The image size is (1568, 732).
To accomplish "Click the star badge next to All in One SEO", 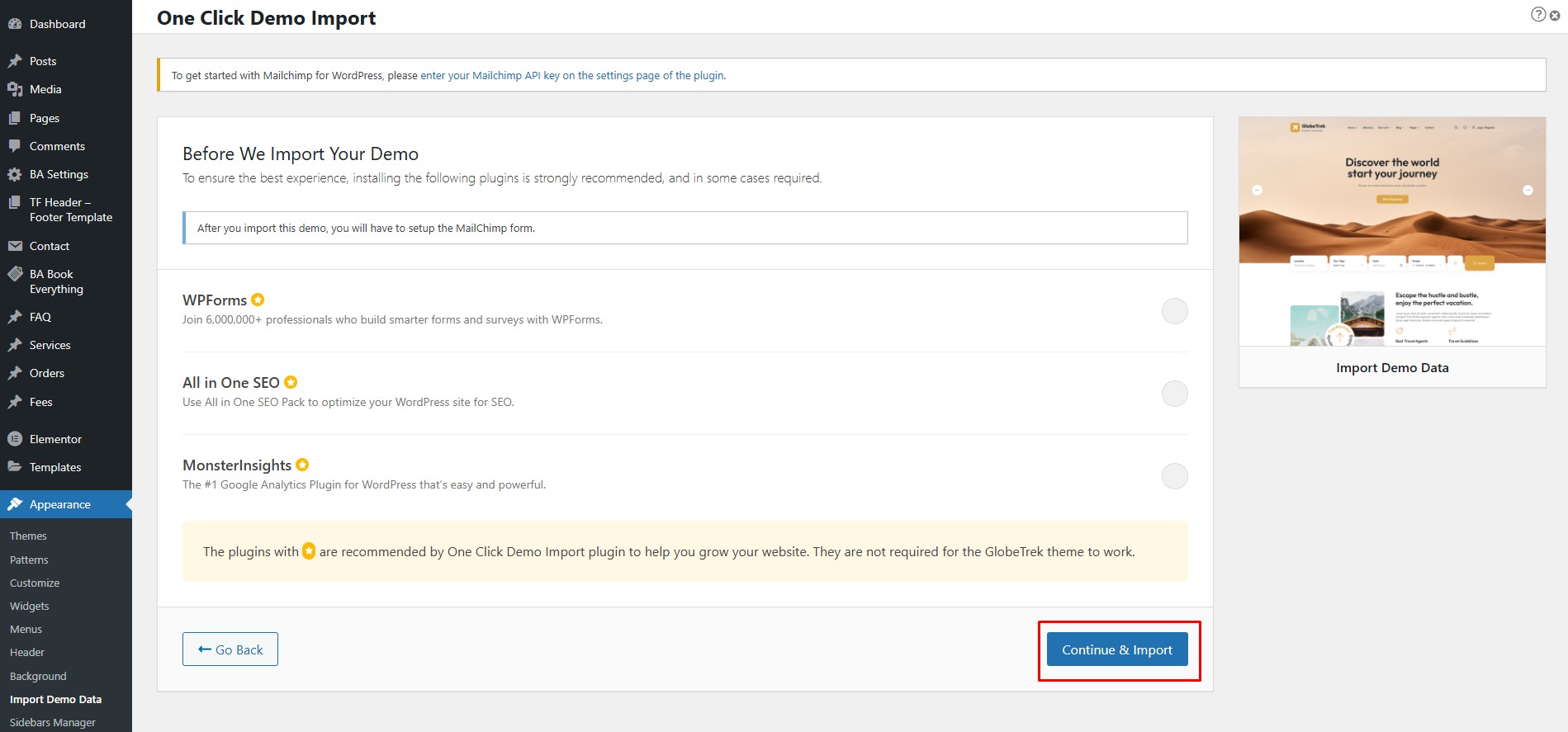I will click(x=291, y=382).
